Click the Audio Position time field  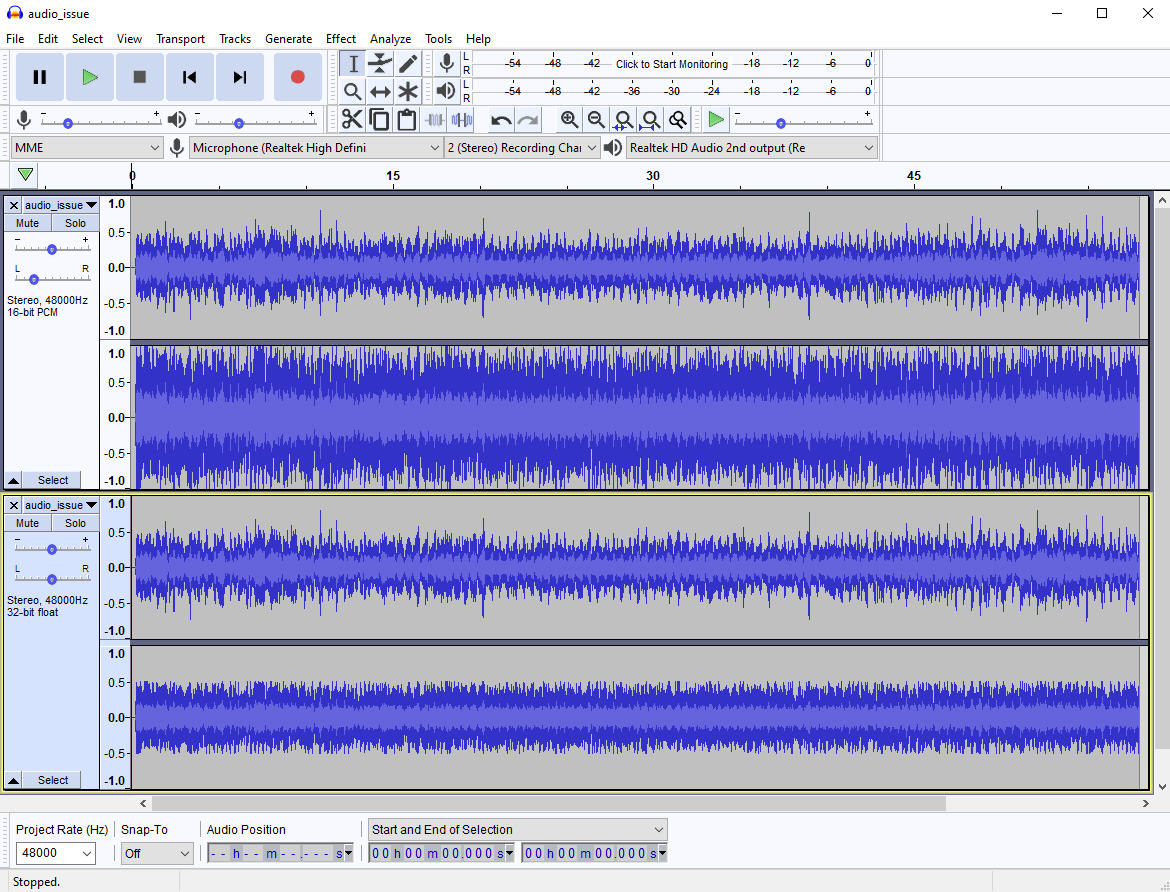click(281, 853)
